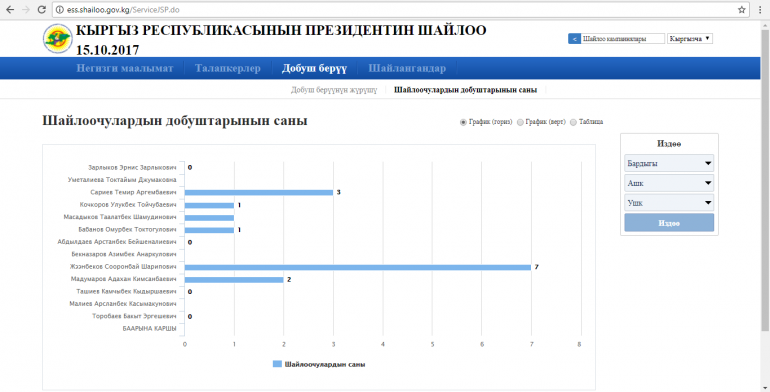
Task: Select График (верт) radio button
Action: click(x=520, y=122)
